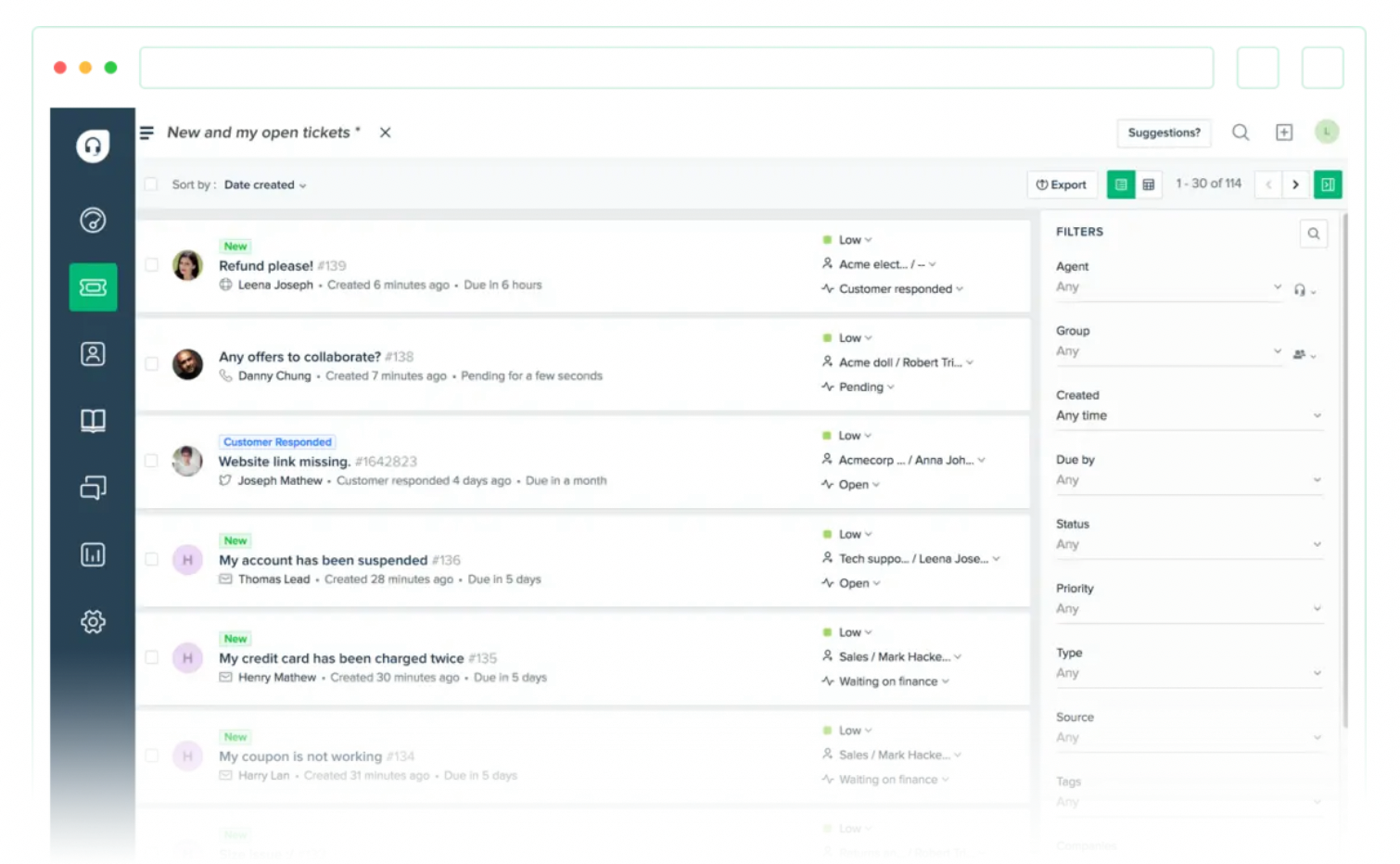Click the search magnifier in top bar

tap(1241, 133)
